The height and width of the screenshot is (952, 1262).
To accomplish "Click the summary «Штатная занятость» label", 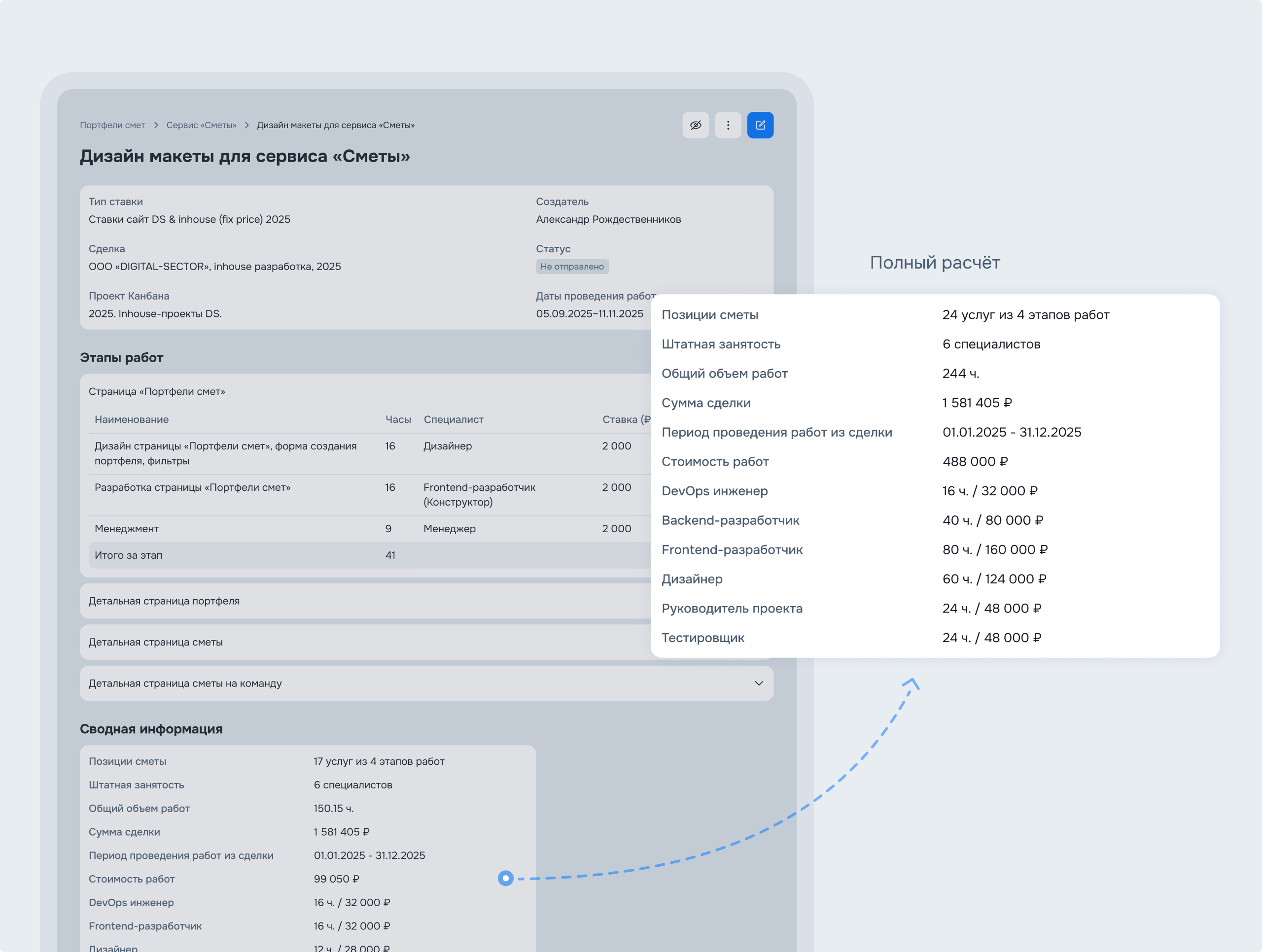I will tap(137, 785).
